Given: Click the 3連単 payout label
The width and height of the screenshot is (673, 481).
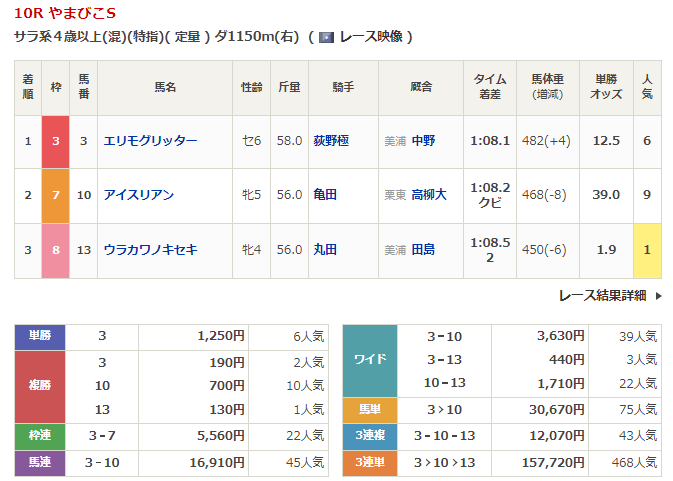Looking at the screenshot, I should pyautogui.click(x=370, y=463).
